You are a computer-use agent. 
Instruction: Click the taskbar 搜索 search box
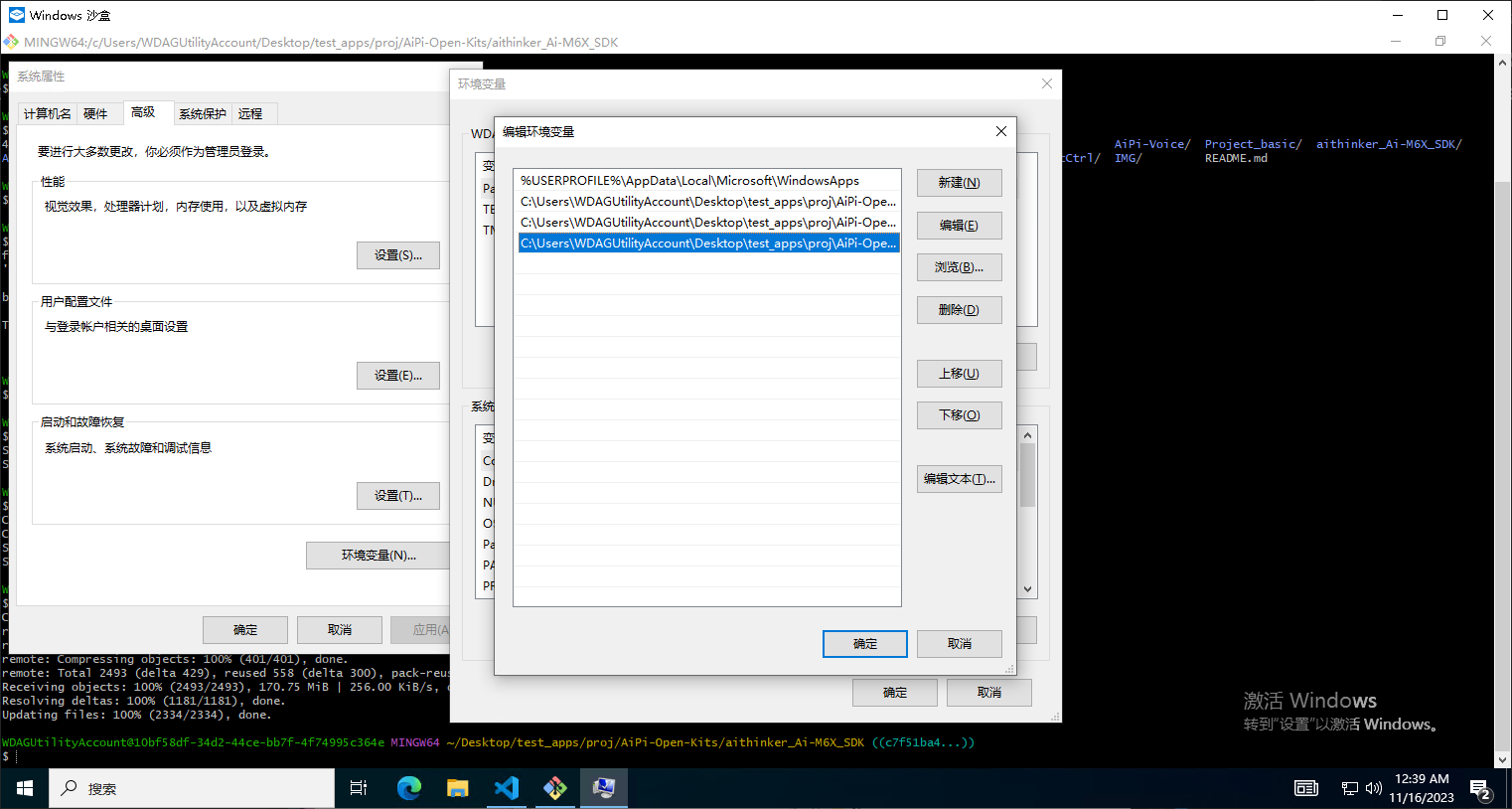[191, 788]
